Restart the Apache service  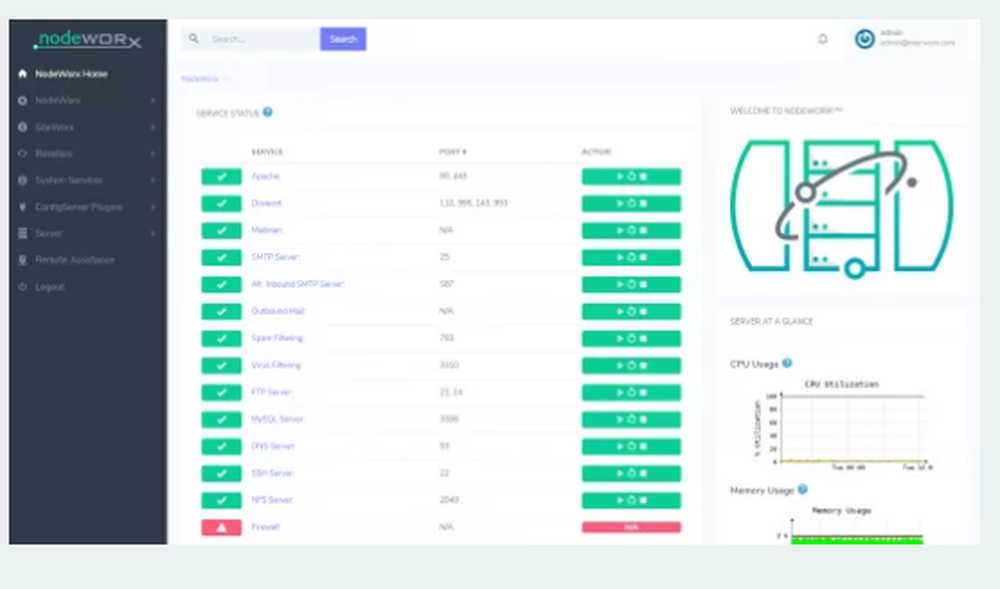631,177
